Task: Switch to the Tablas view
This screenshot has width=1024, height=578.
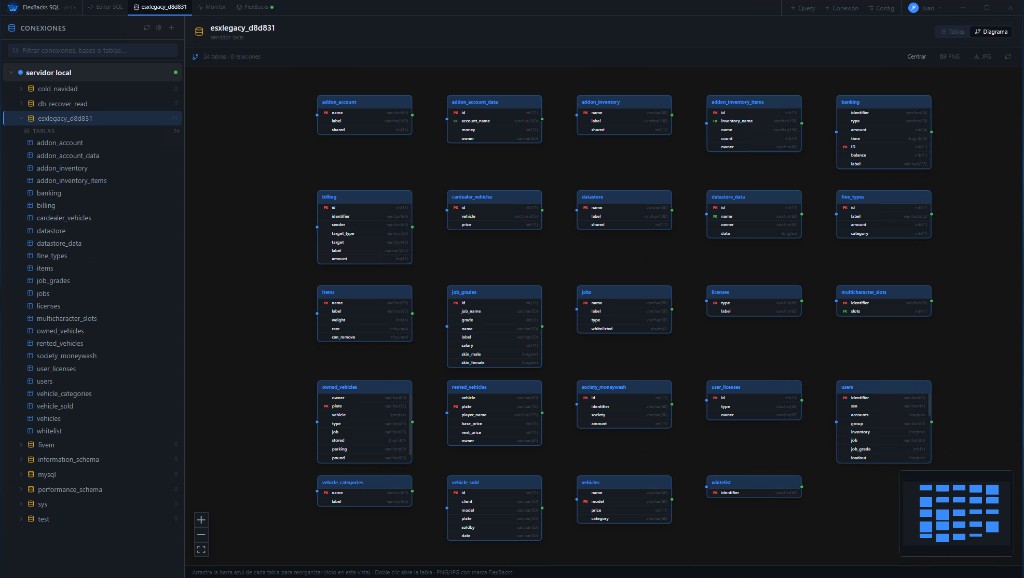Action: [953, 31]
